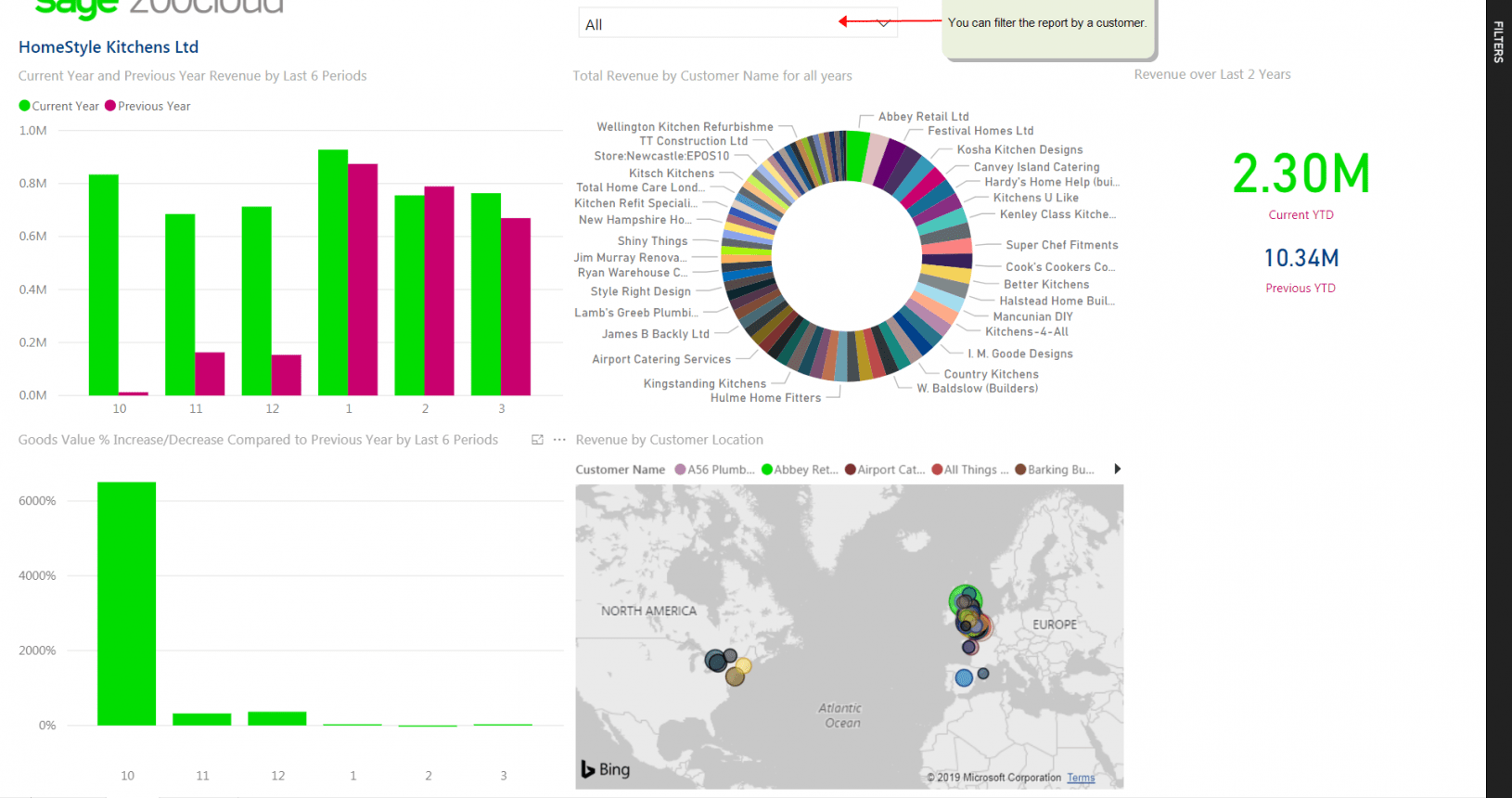Select period 12 Current Year revenue bar
The height and width of the screenshot is (798, 1512).
(257, 301)
